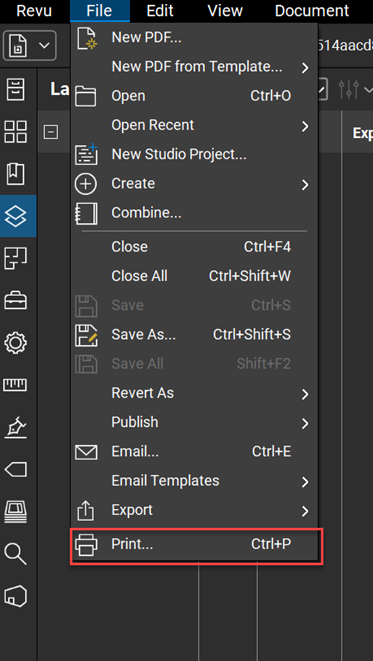Viewport: 373px width, 661px height.
Task: Click the filter sliders icon behind menu
Action: 349,89
